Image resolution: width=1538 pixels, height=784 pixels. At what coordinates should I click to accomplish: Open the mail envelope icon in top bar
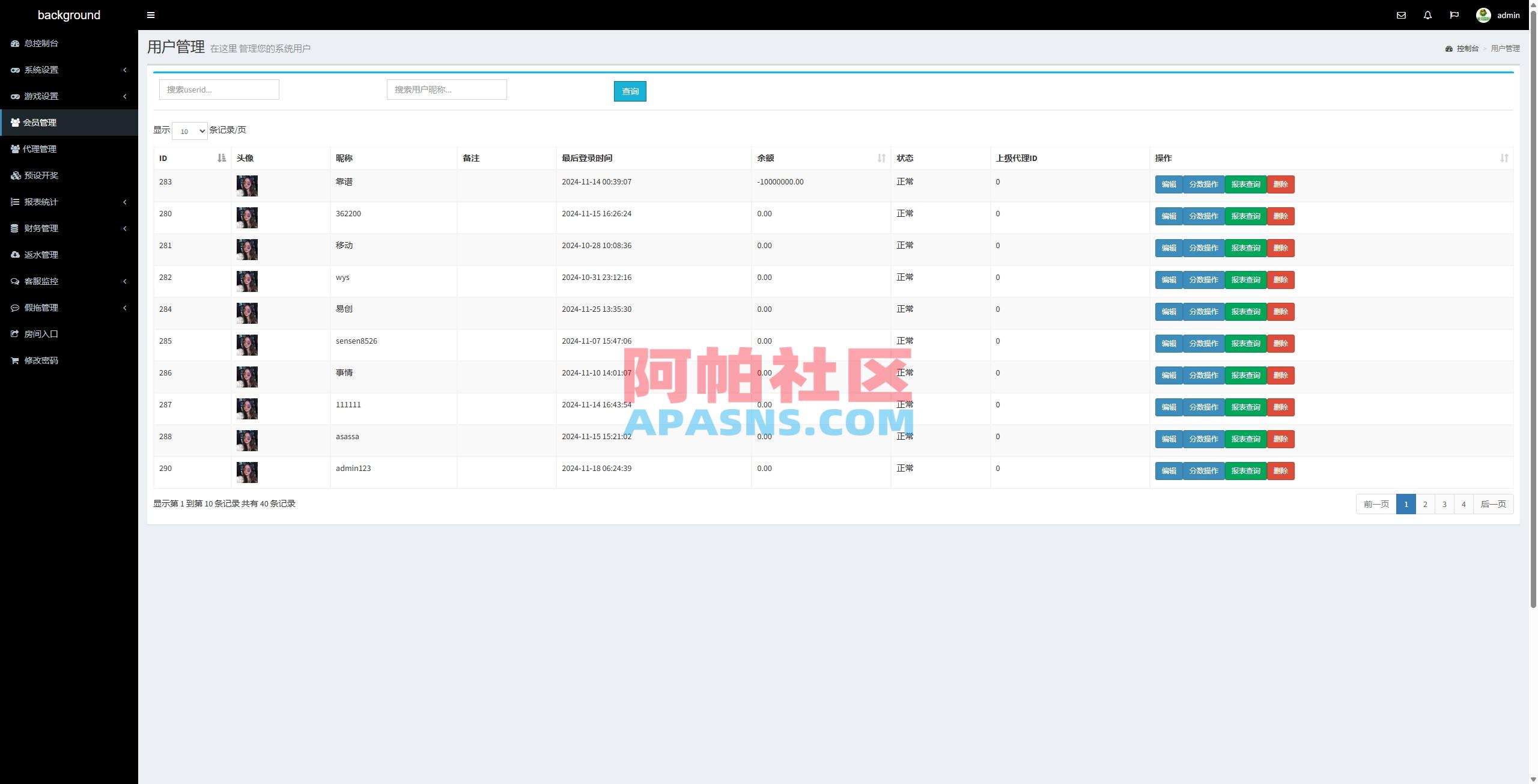click(x=1400, y=15)
